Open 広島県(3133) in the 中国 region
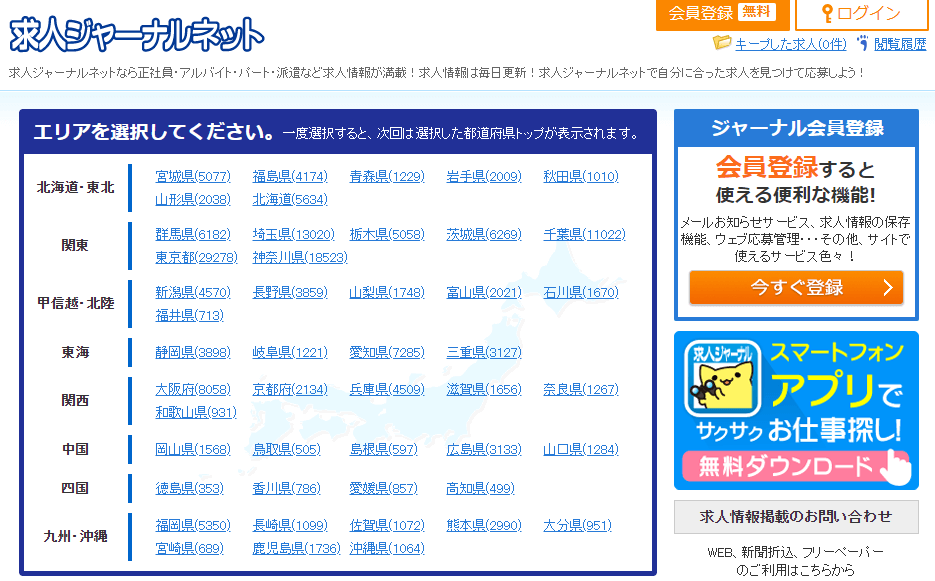 484,450
